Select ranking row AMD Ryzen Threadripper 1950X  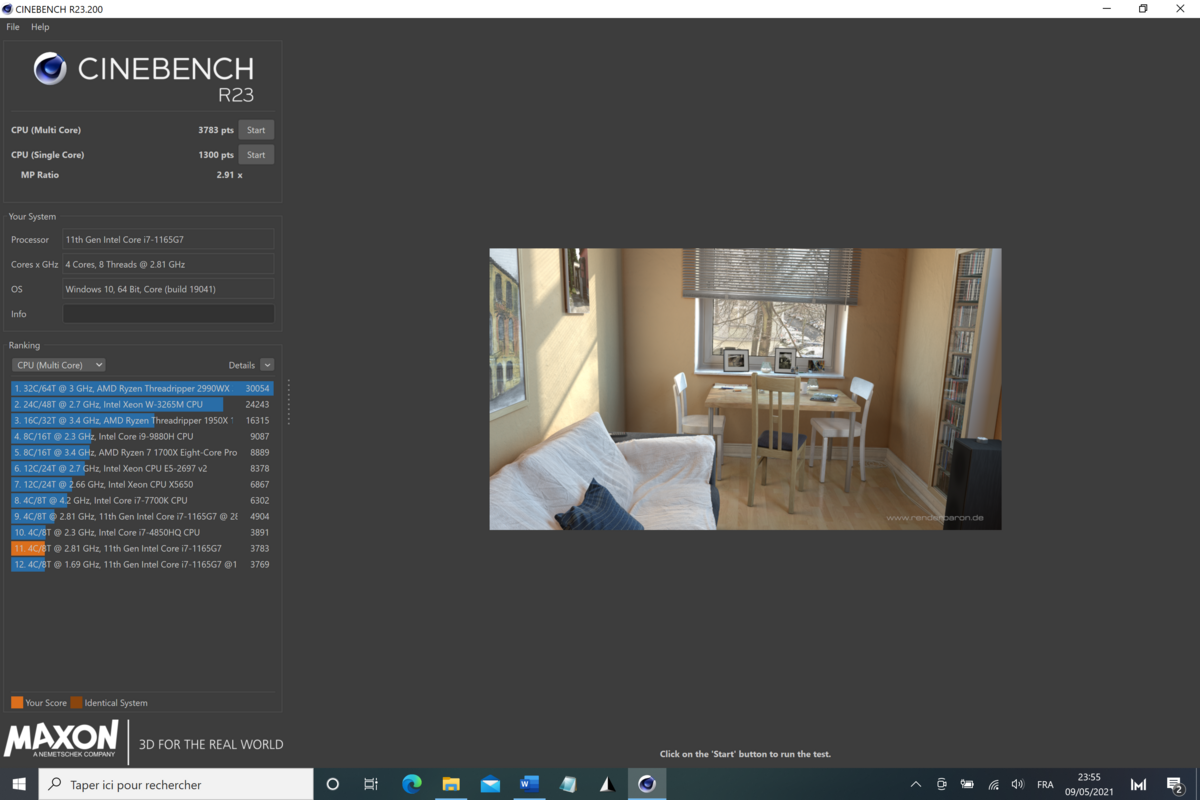(142, 420)
